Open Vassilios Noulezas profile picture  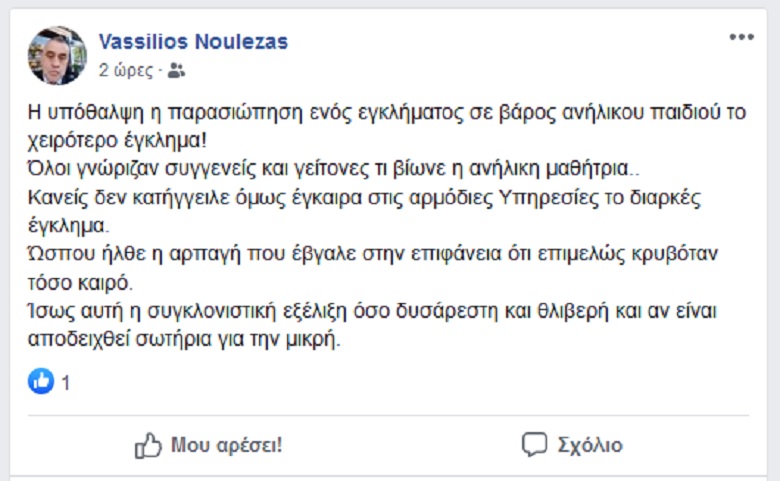click(x=57, y=55)
